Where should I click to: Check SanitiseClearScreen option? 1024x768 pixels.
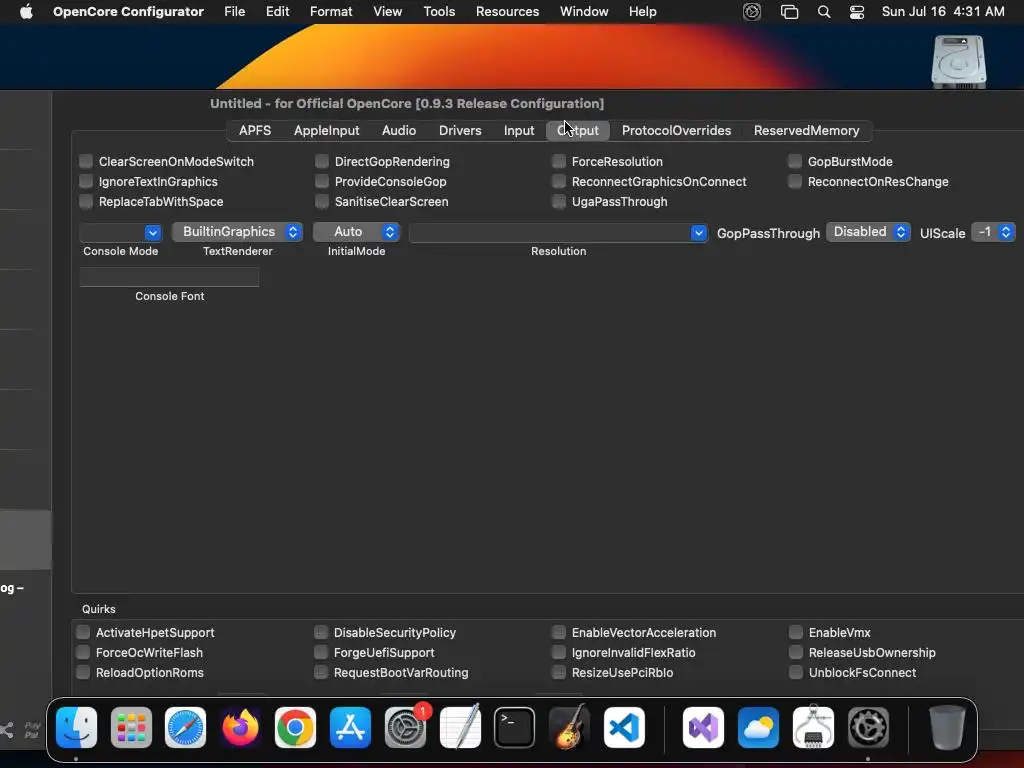click(x=322, y=202)
